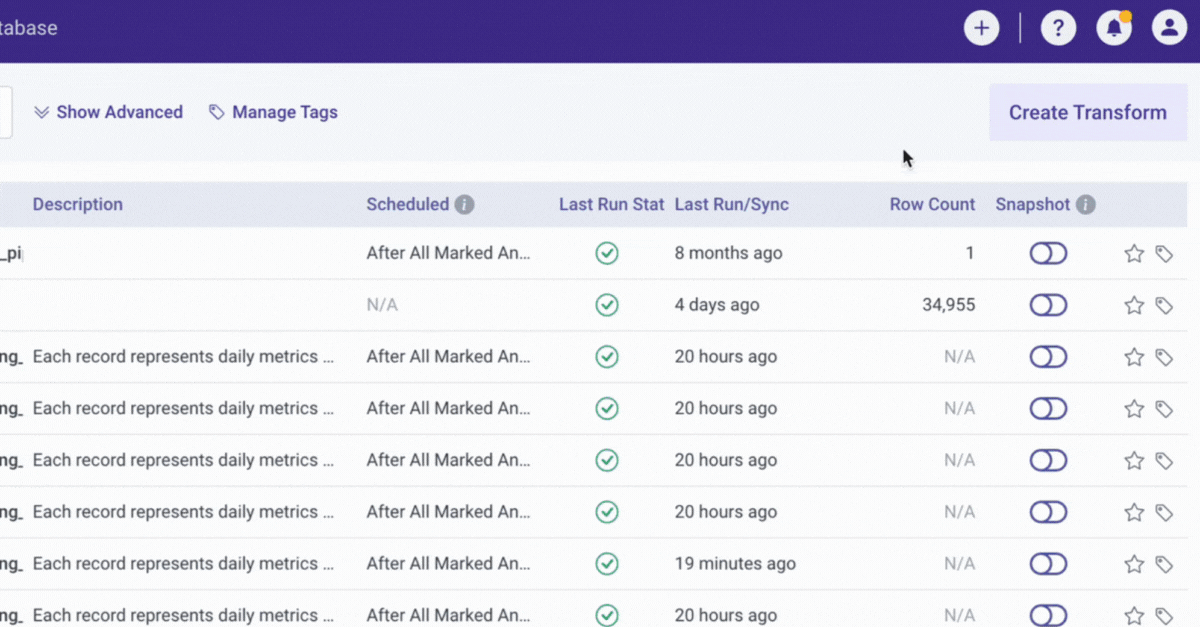Viewport: 1200px width, 627px height.
Task: Toggle snapshot for the 8 months ago row
Action: click(x=1048, y=254)
